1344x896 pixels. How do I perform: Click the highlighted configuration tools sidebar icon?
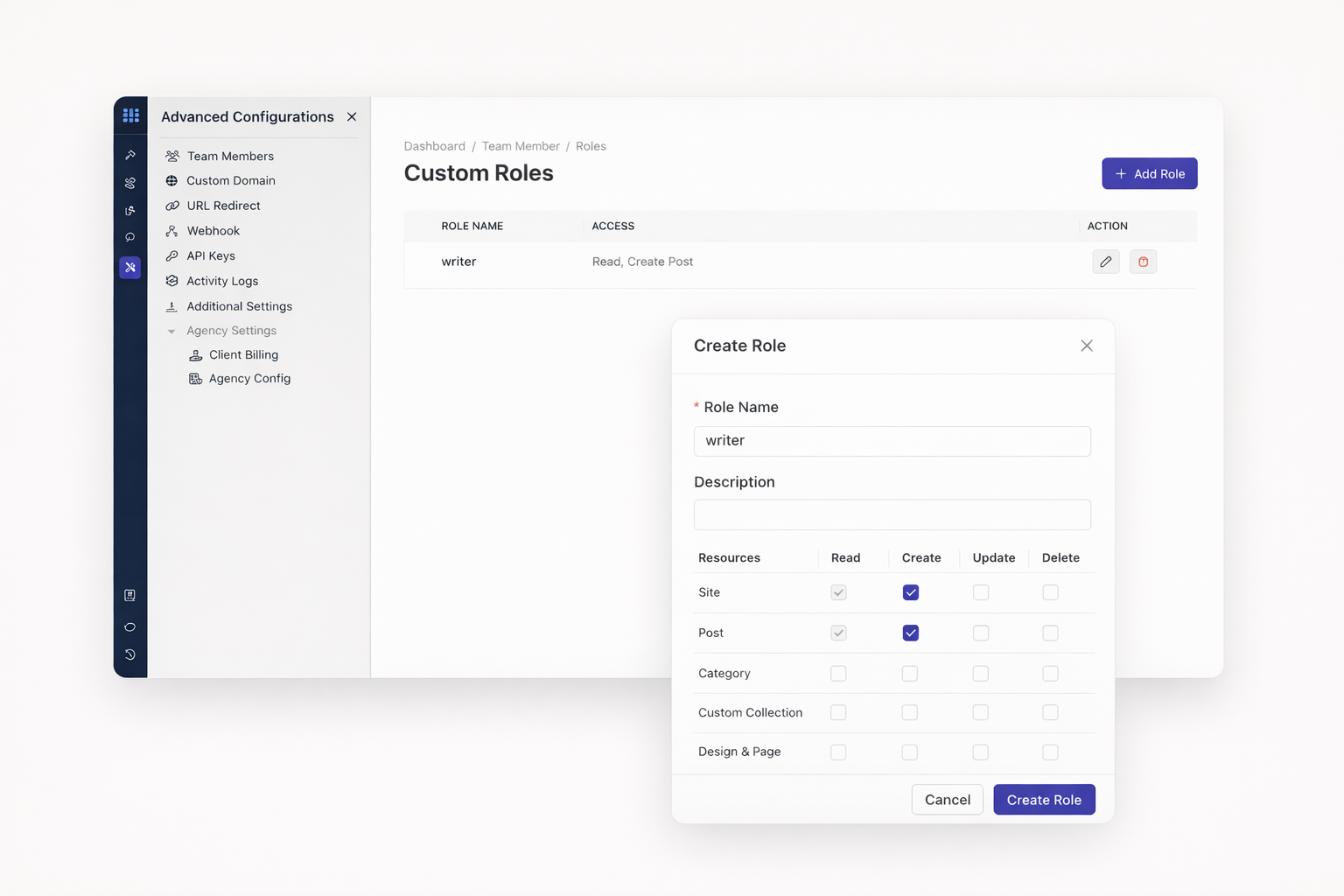[x=130, y=268]
